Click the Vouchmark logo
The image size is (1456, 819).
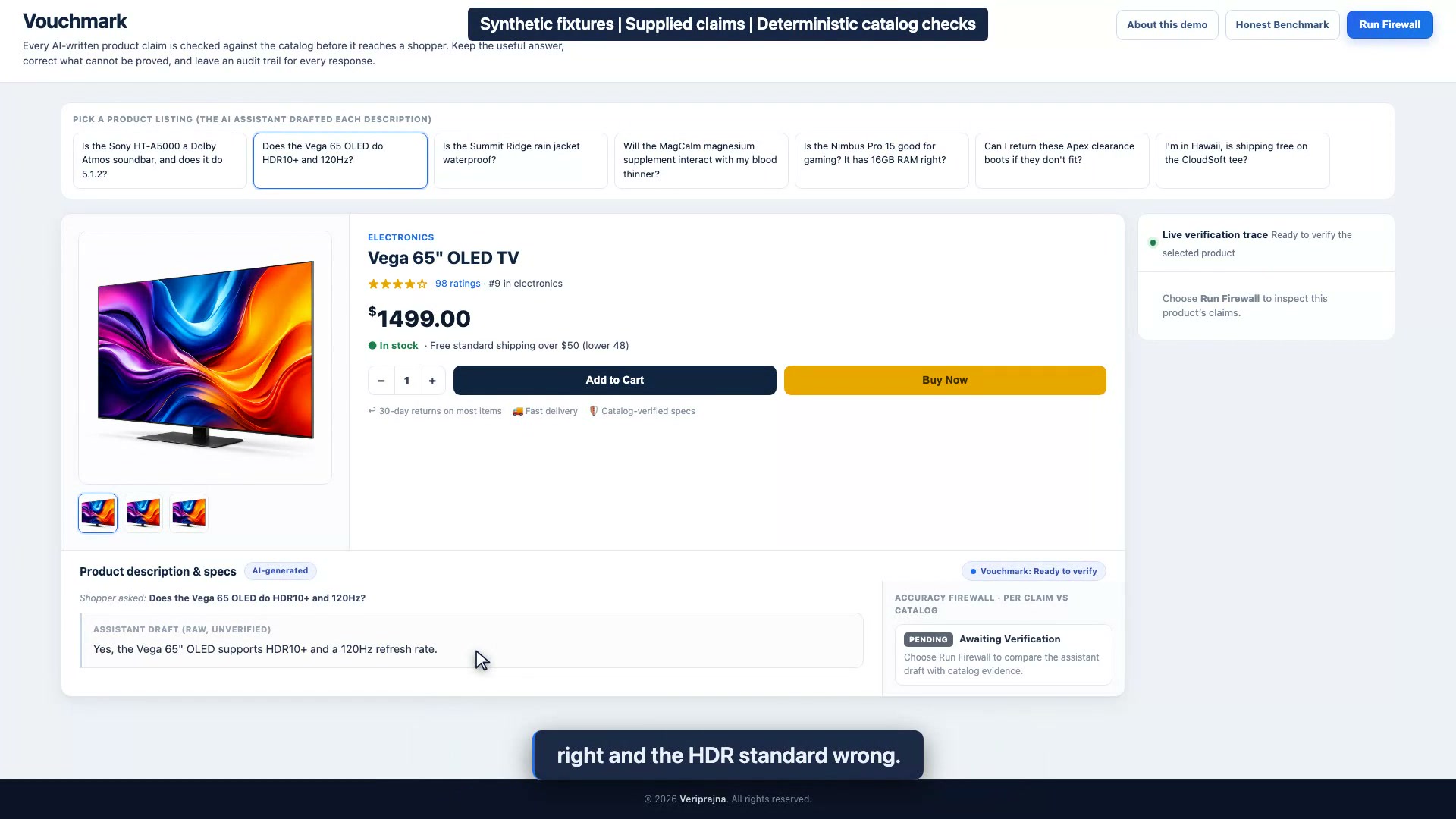75,21
